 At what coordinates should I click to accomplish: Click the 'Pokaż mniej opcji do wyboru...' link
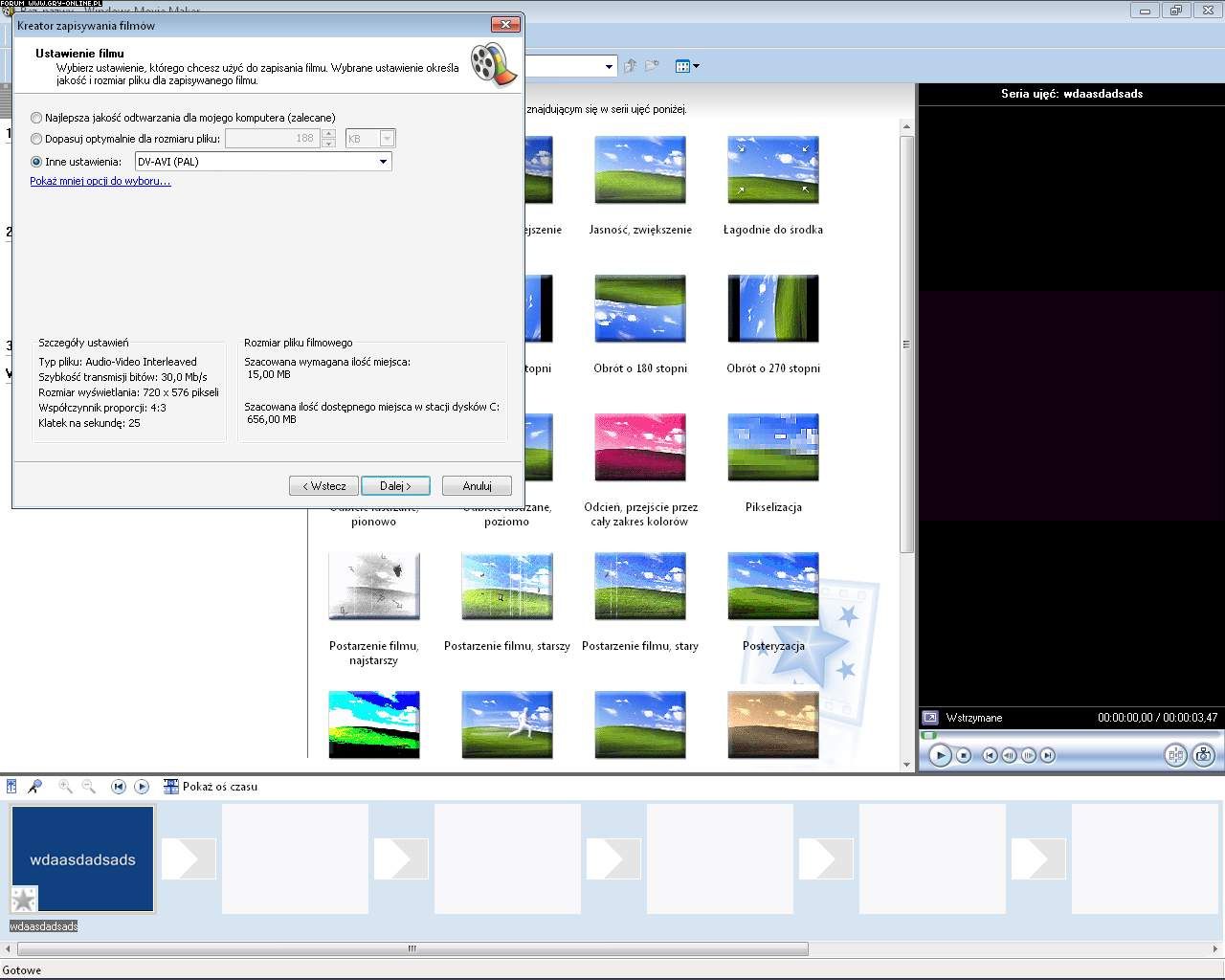[100, 181]
